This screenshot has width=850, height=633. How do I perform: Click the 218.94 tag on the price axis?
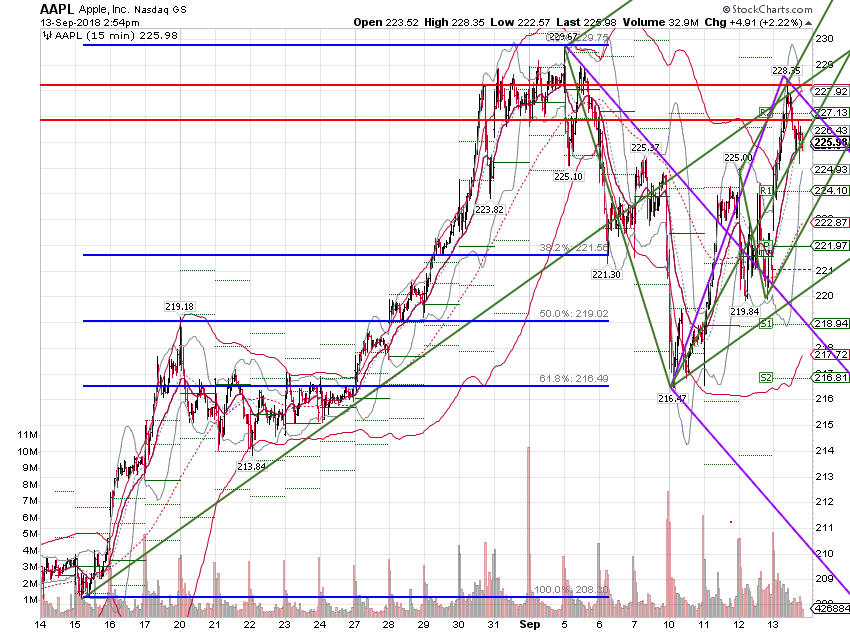830,324
